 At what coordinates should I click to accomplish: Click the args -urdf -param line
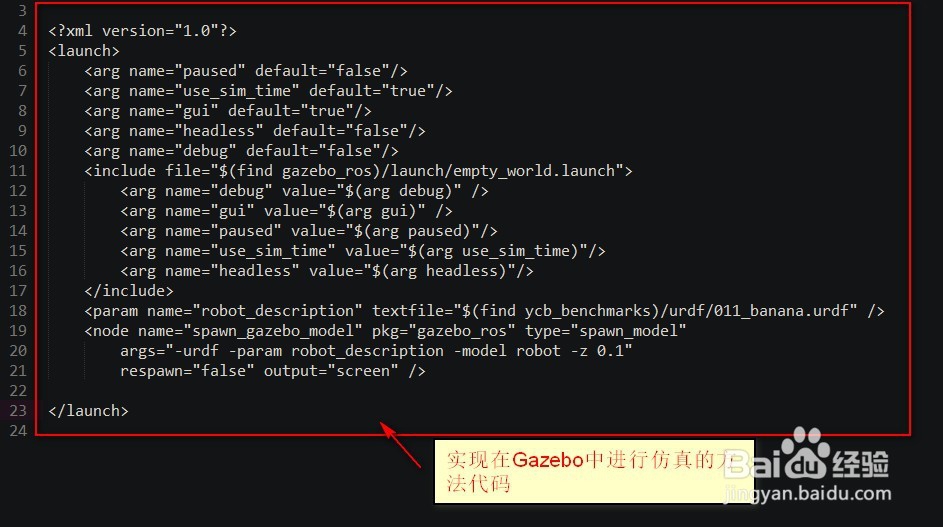[x=376, y=351]
